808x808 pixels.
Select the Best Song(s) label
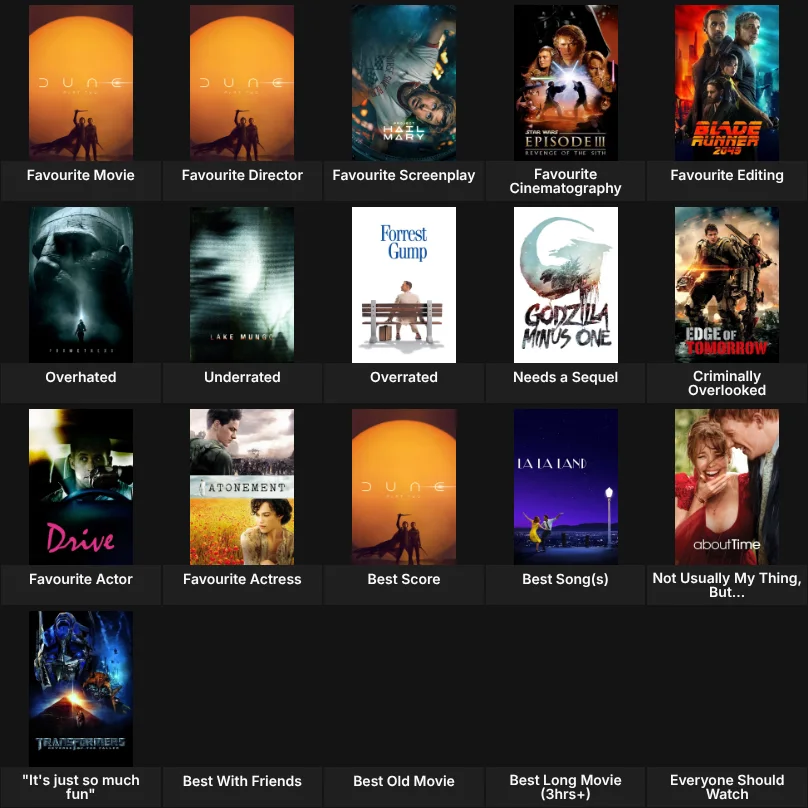tap(566, 579)
